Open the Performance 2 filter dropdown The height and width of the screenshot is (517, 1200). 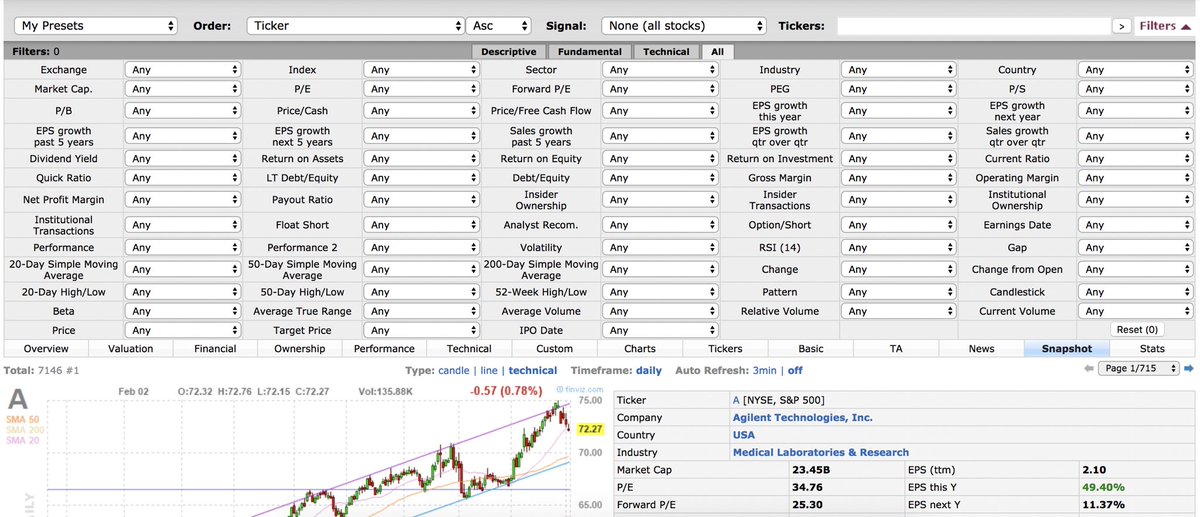[422, 248]
